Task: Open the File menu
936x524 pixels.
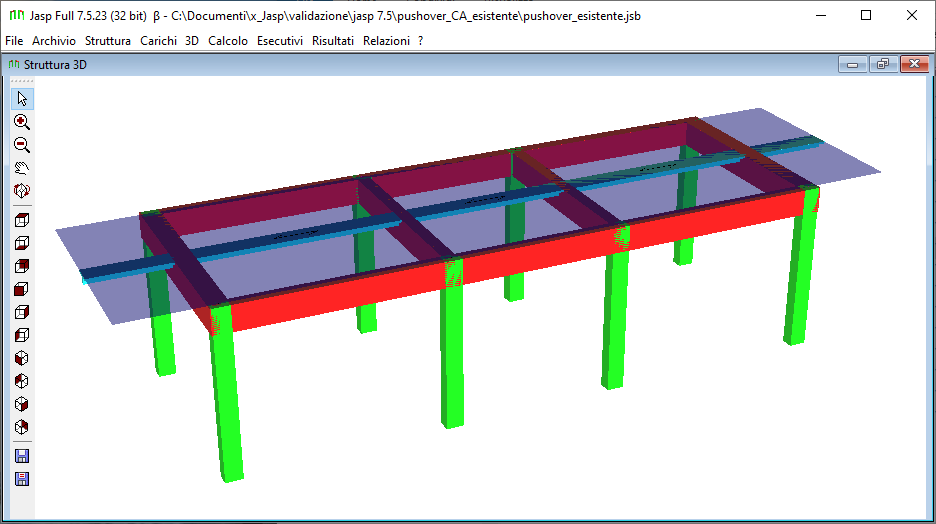Action: pyautogui.click(x=14, y=41)
